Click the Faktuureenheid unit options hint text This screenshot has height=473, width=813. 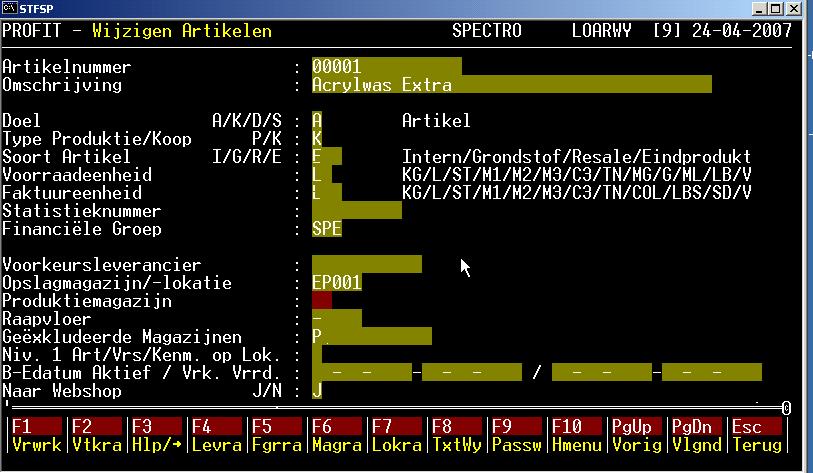pyautogui.click(x=577, y=192)
